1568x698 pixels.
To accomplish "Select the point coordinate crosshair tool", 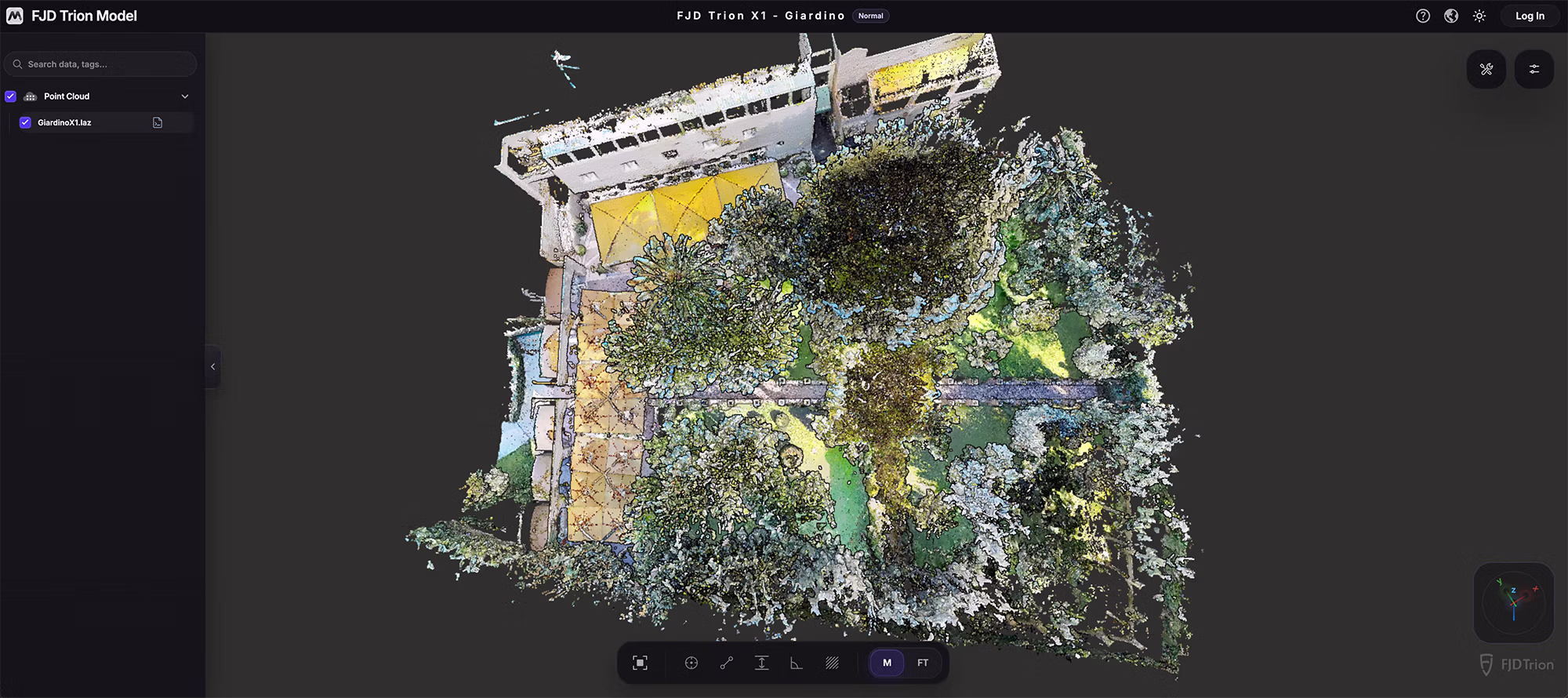I will (691, 663).
